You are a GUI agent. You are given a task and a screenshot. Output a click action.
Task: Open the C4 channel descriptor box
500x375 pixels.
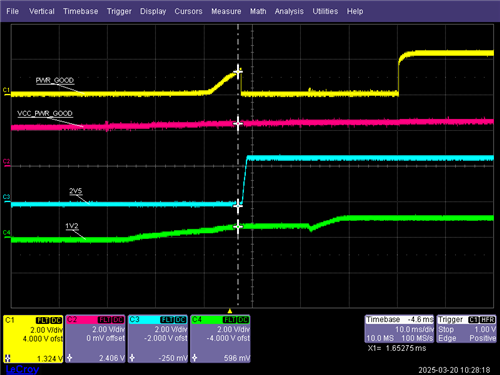tap(220, 339)
